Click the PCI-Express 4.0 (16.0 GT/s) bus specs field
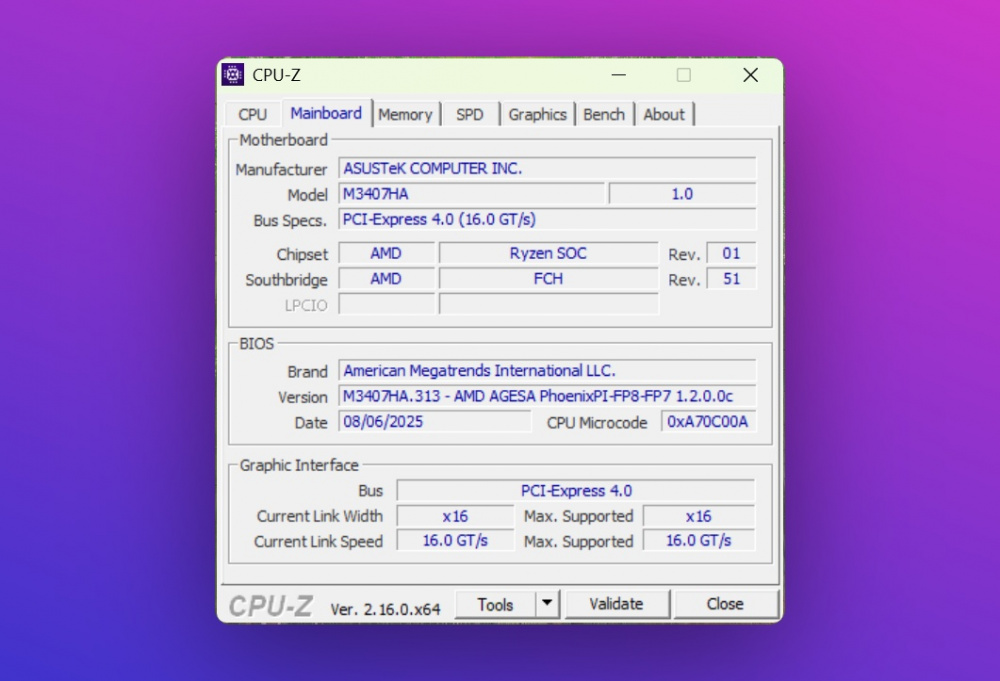The image size is (1000, 681). point(547,219)
